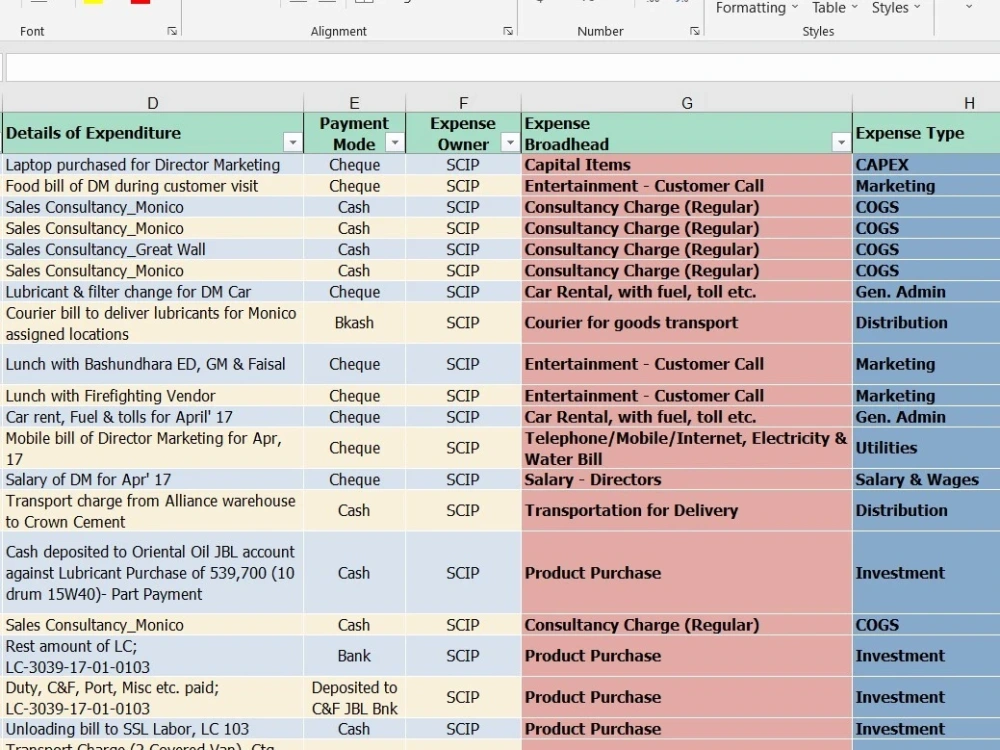The height and width of the screenshot is (750, 1000).
Task: Open Alignment settings dialog launcher
Action: (x=508, y=31)
